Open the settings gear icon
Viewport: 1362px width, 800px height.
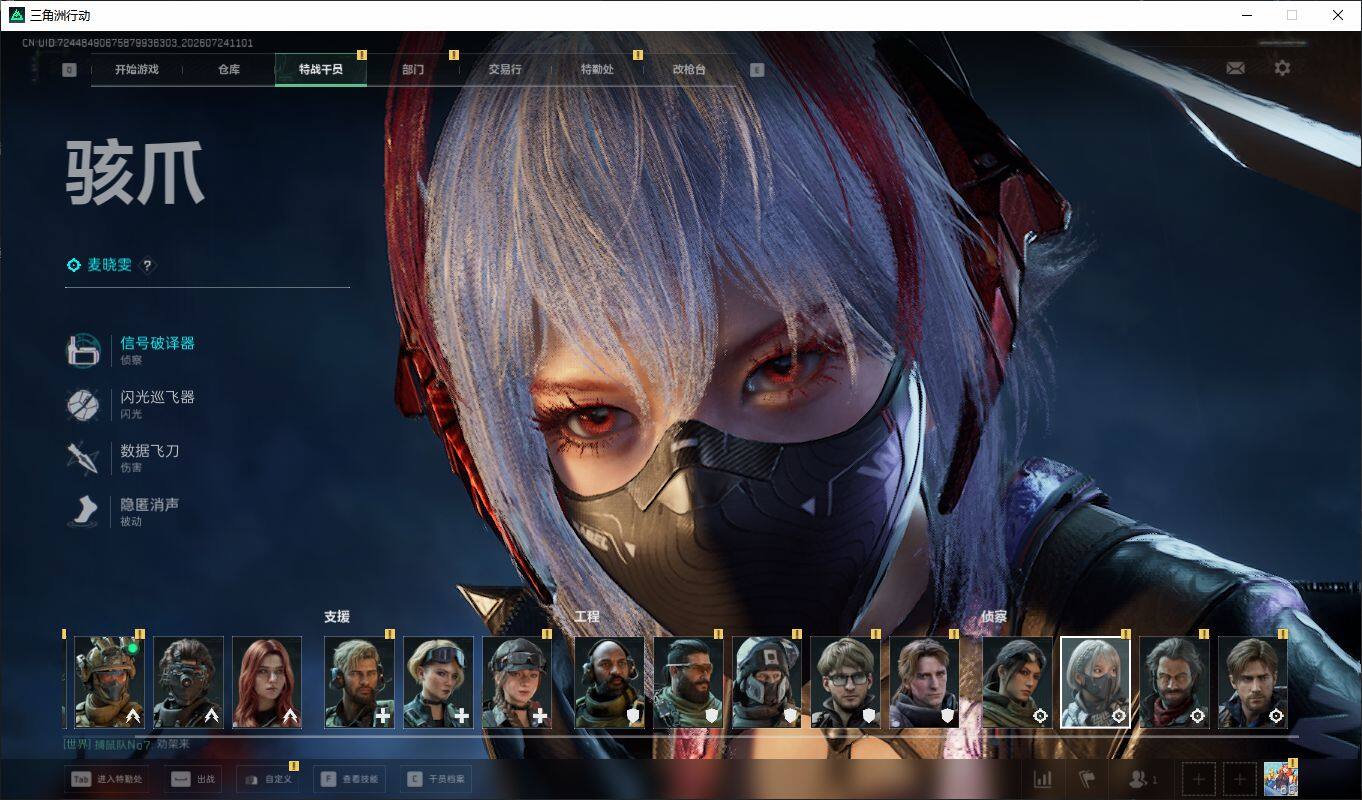point(1282,68)
